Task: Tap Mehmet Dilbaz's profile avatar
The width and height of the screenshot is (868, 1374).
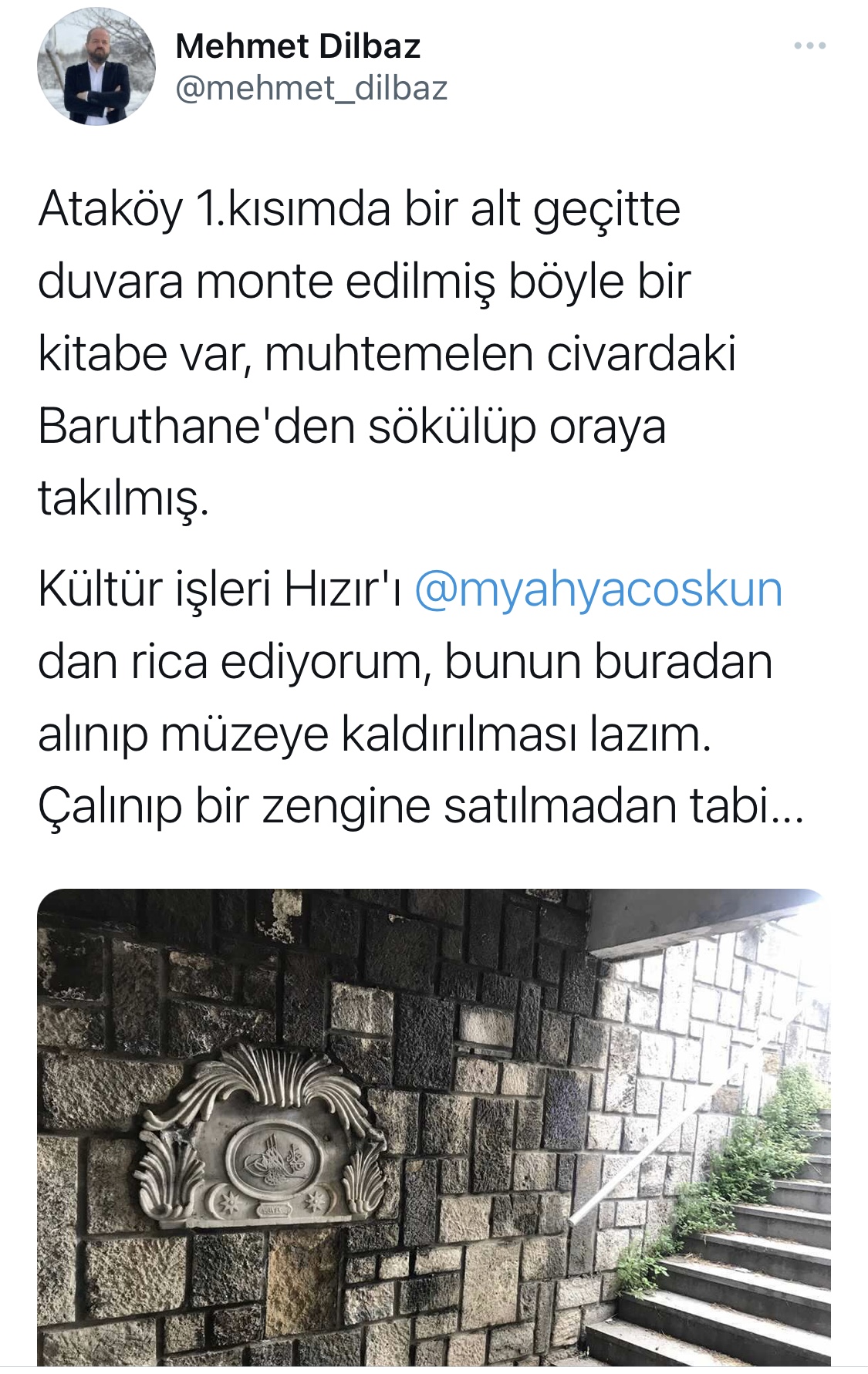Action: (96, 67)
